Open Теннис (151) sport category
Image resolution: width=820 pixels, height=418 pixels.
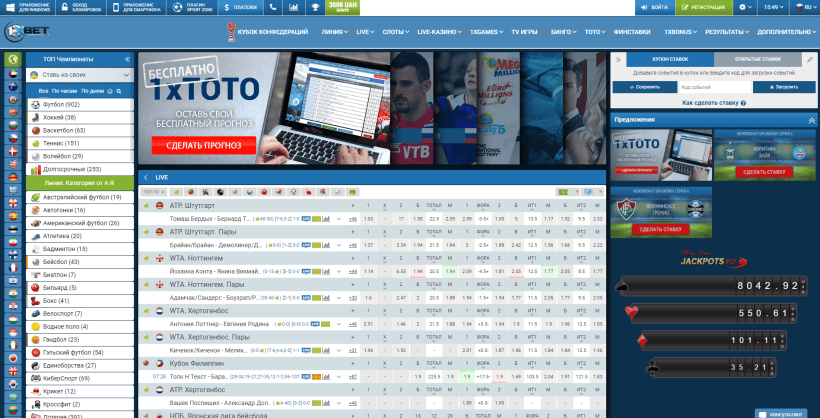point(80,143)
